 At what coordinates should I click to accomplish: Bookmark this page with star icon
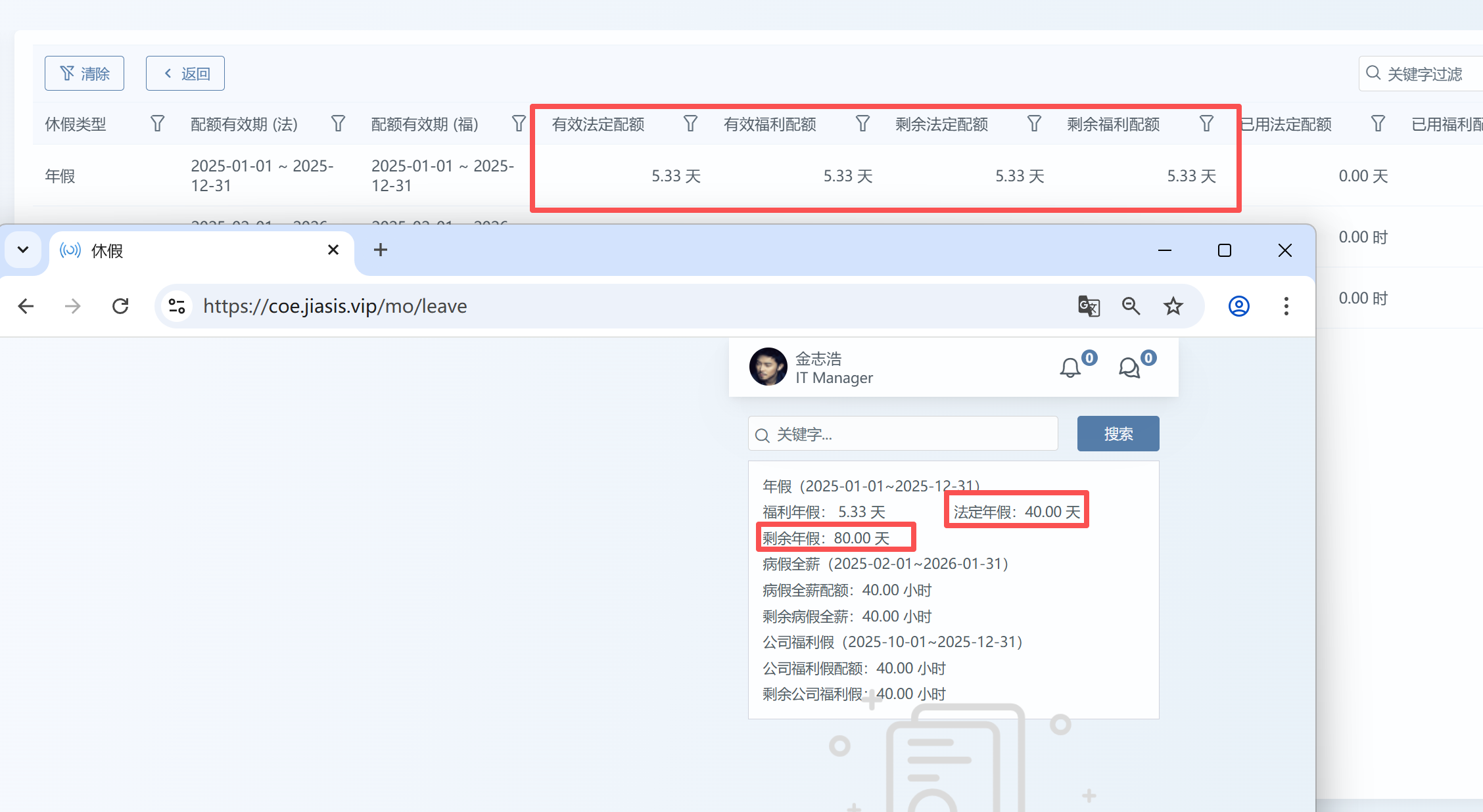tap(1173, 306)
